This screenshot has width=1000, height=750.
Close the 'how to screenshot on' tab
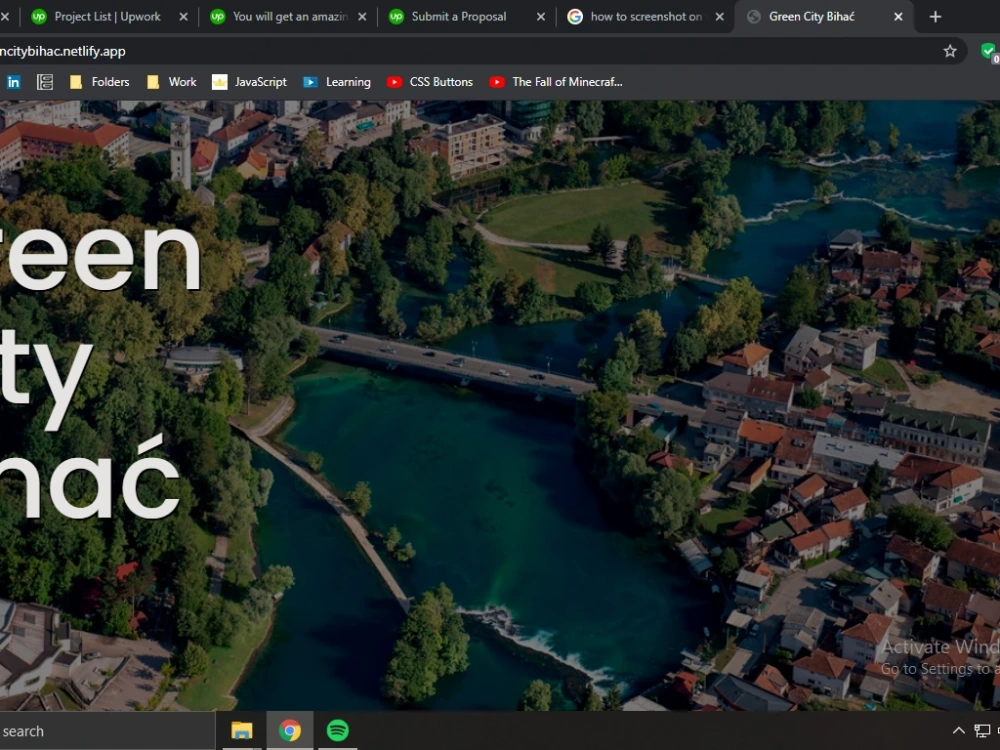[719, 17]
